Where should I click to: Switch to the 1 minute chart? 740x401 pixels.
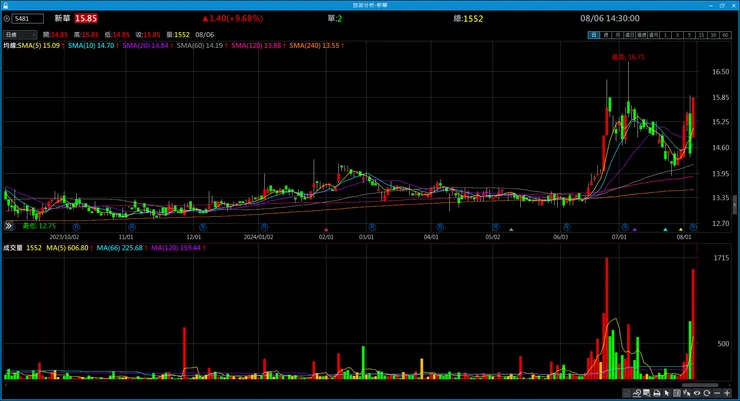point(665,35)
